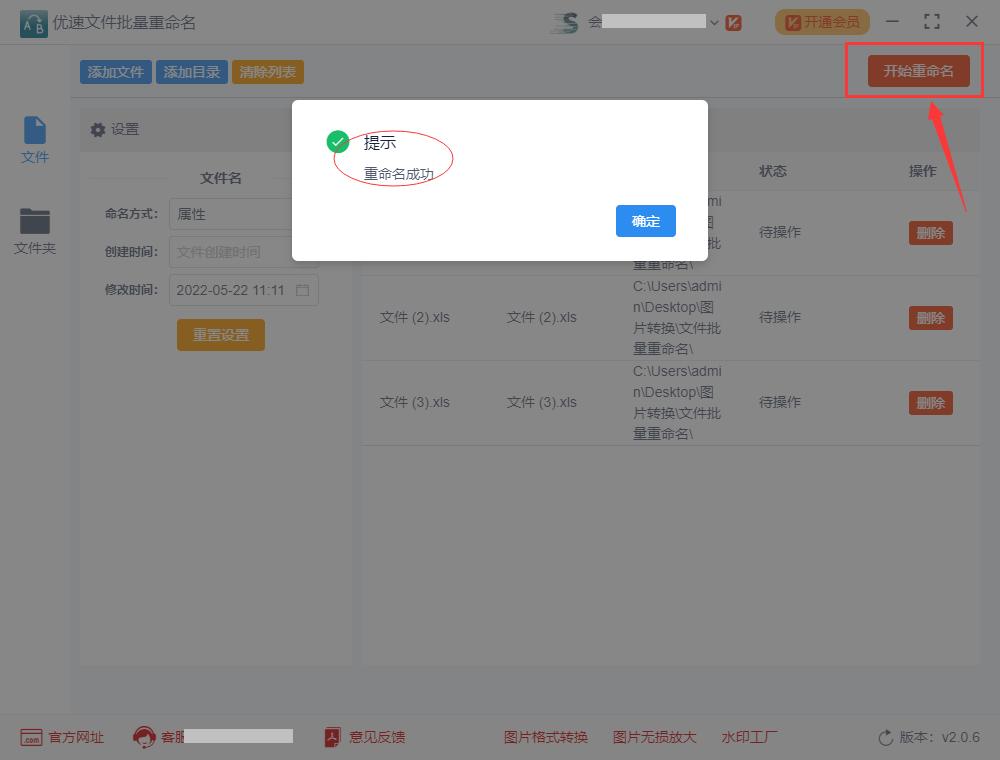Add files using the 添加文件 button
Screen dimensions: 1000x760
click(114, 71)
